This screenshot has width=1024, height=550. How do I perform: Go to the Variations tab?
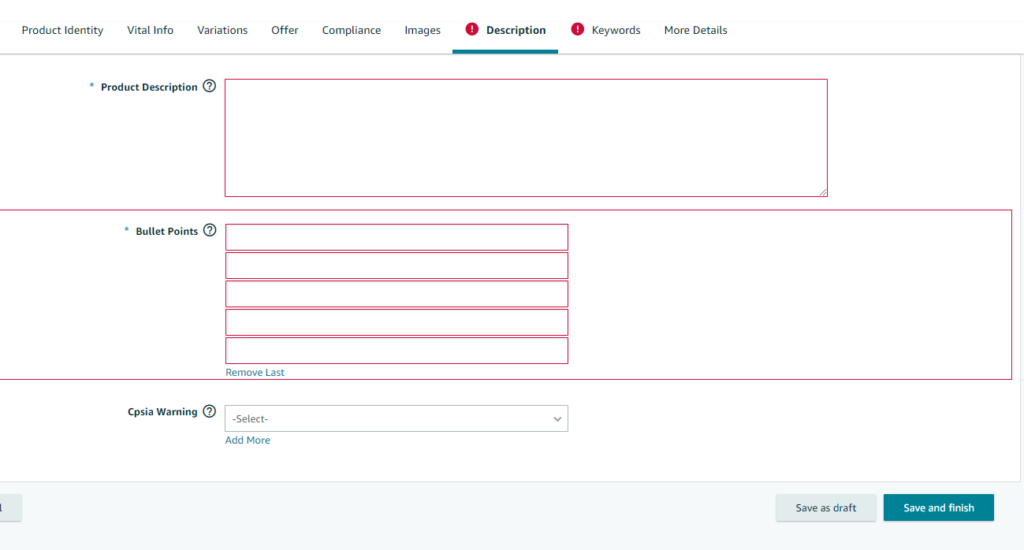(x=222, y=30)
